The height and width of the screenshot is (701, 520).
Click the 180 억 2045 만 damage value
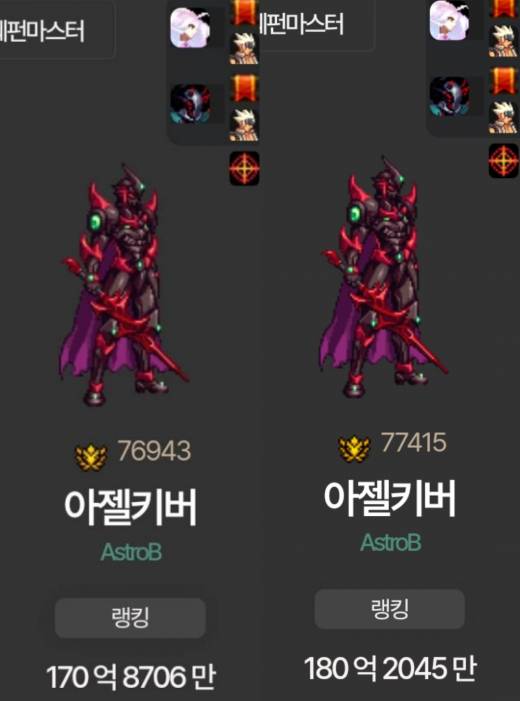tap(390, 669)
